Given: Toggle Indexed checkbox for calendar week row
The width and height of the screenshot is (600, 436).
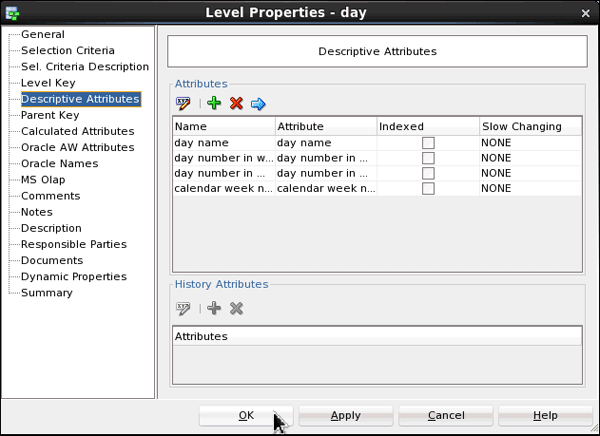Looking at the screenshot, I should tap(428, 188).
